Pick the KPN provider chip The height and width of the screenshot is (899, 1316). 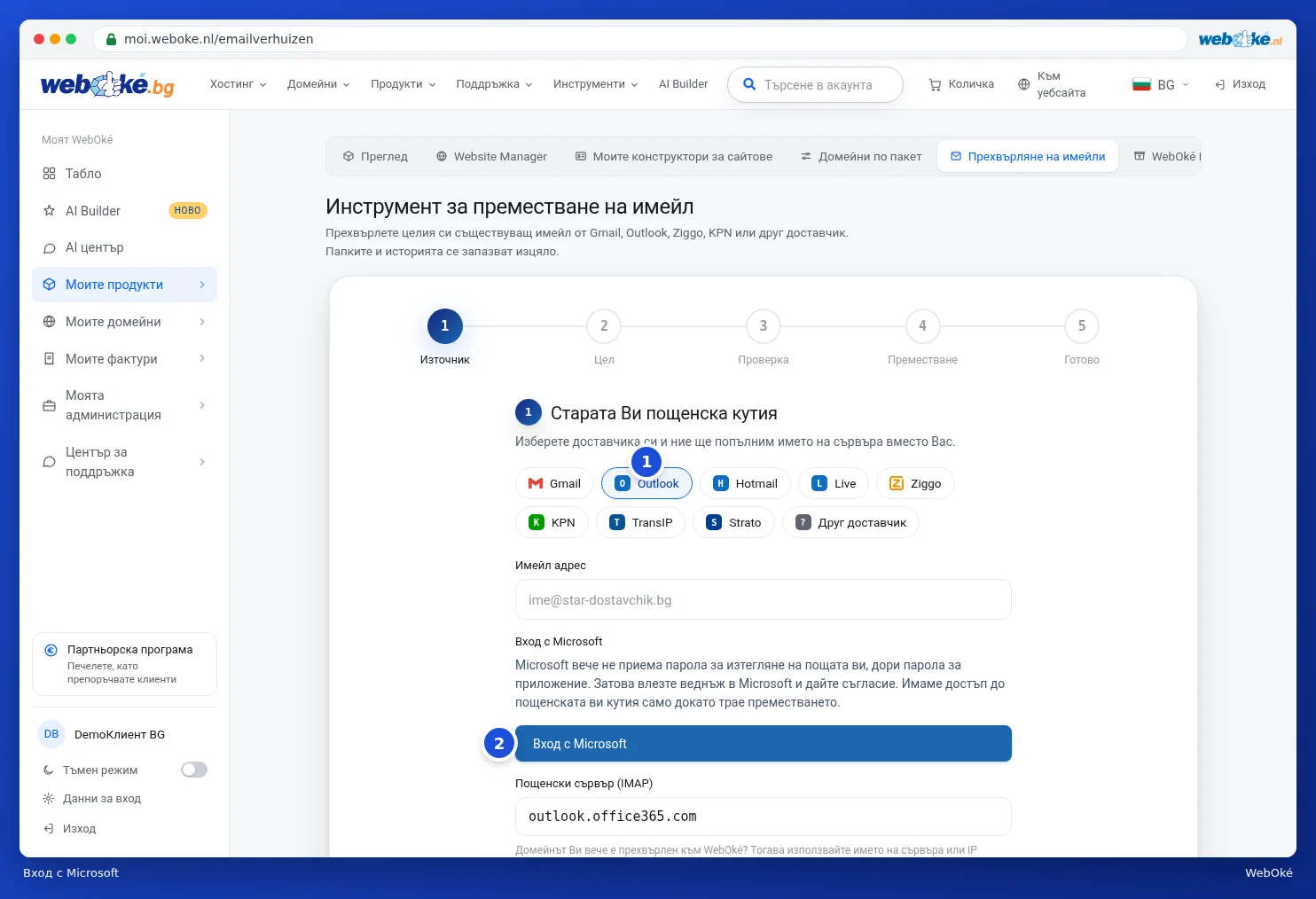pos(552,523)
